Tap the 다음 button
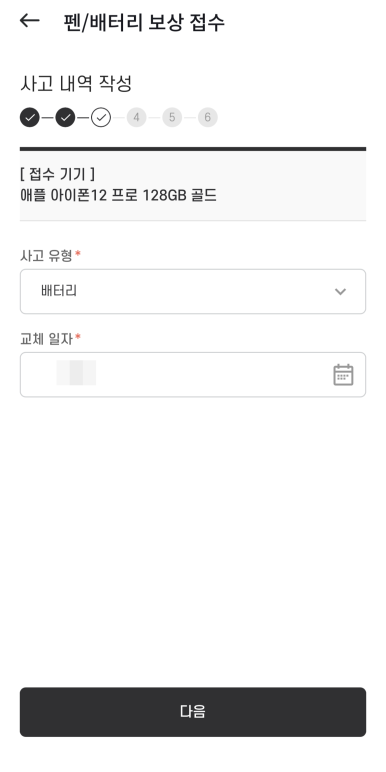The image size is (386, 772). [193, 712]
